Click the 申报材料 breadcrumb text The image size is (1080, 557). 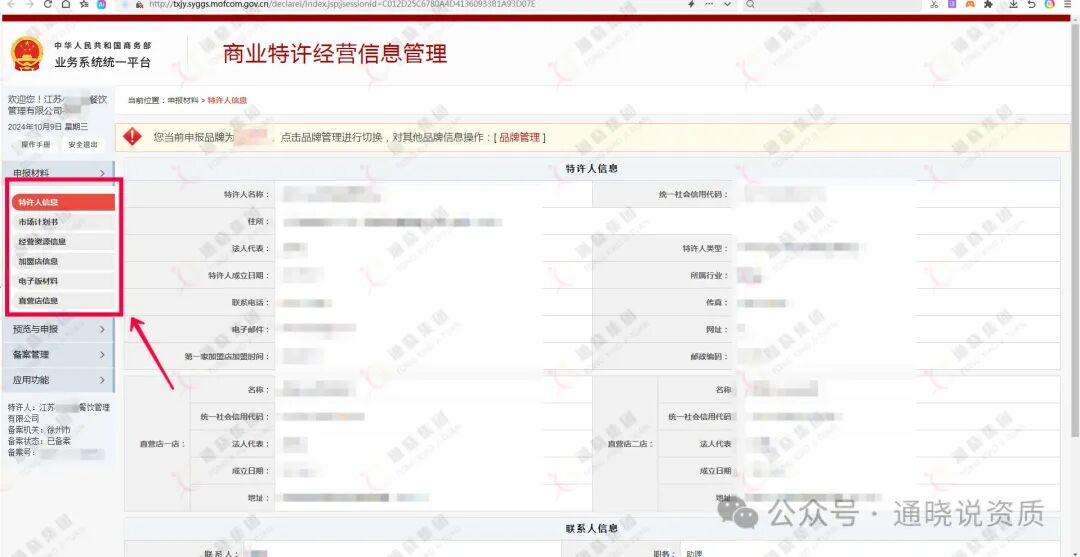pos(183,101)
